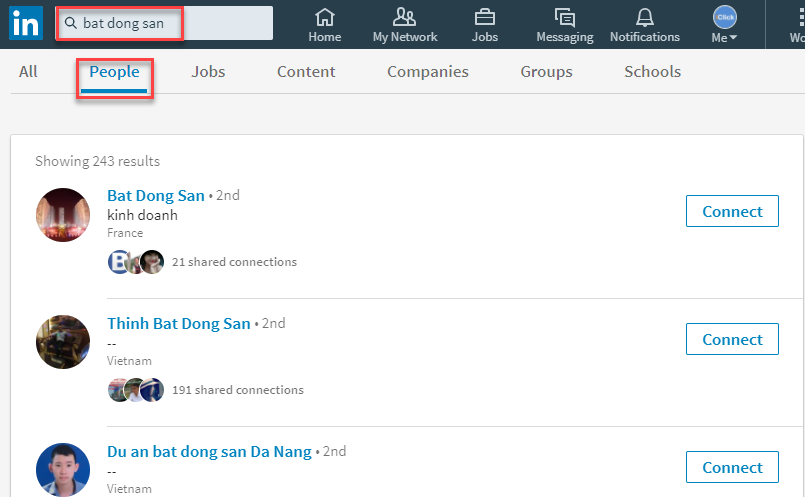This screenshot has width=805, height=497.
Task: Select the People search tab
Action: pyautogui.click(x=114, y=72)
